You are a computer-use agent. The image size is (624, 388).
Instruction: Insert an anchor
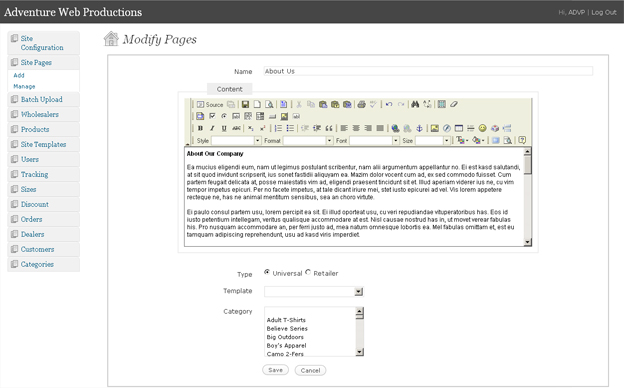419,128
